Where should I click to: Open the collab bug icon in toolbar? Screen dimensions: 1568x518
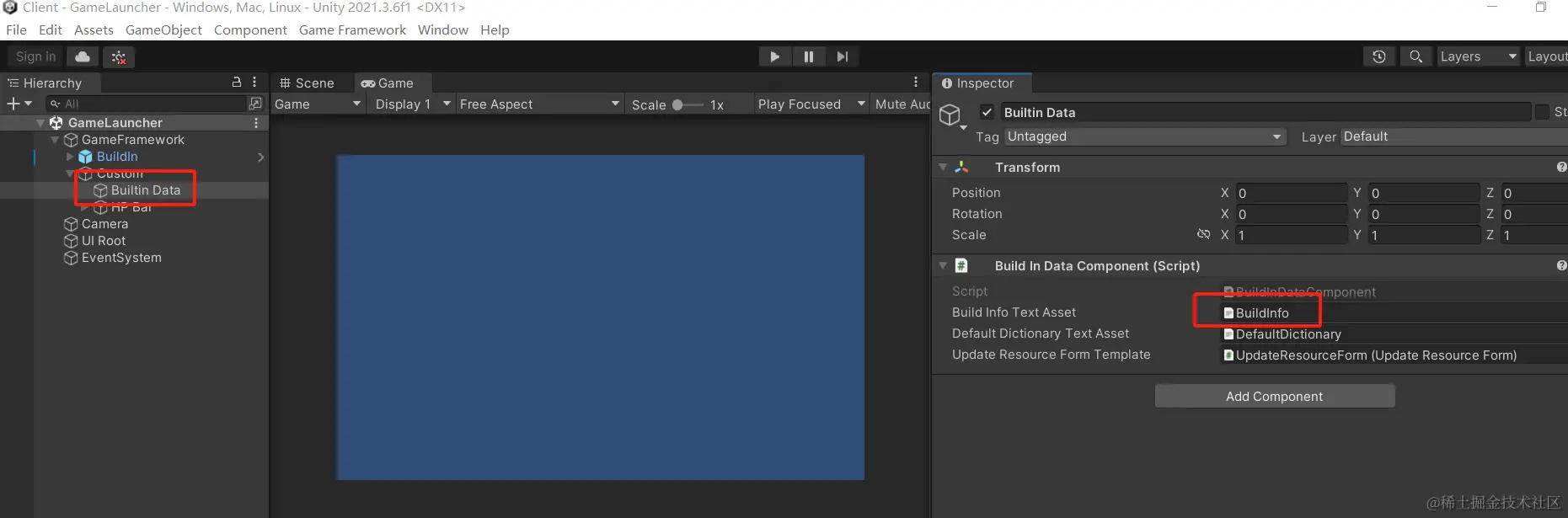point(119,56)
